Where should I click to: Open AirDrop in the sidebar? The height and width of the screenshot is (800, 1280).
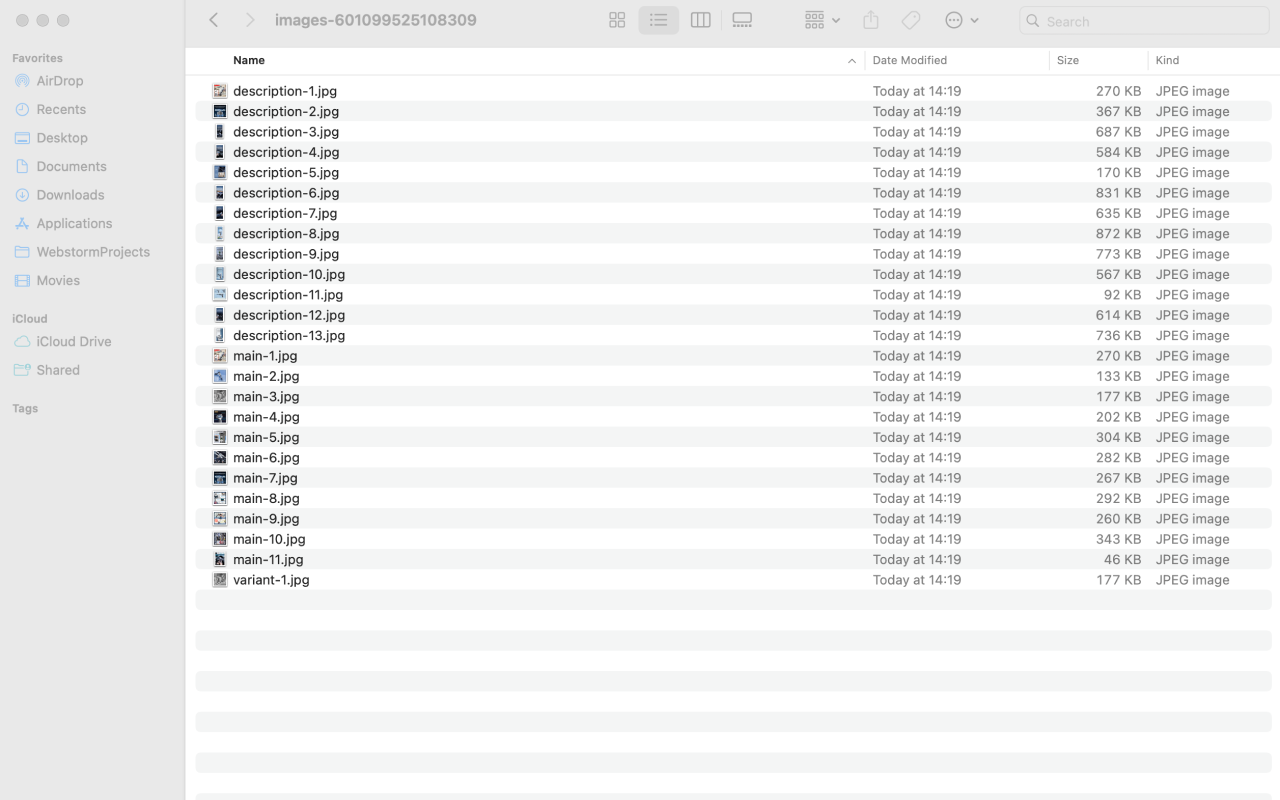point(60,81)
